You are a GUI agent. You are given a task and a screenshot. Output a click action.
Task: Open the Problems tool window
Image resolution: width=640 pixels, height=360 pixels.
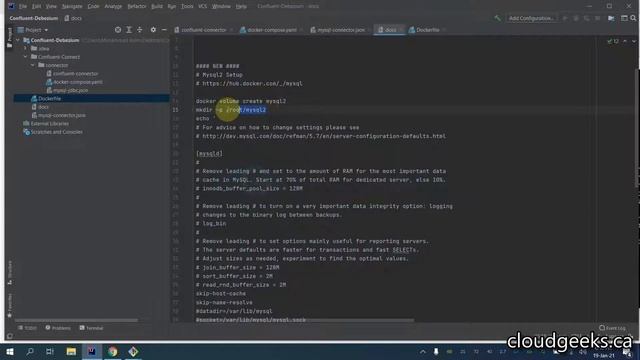(x=58, y=328)
